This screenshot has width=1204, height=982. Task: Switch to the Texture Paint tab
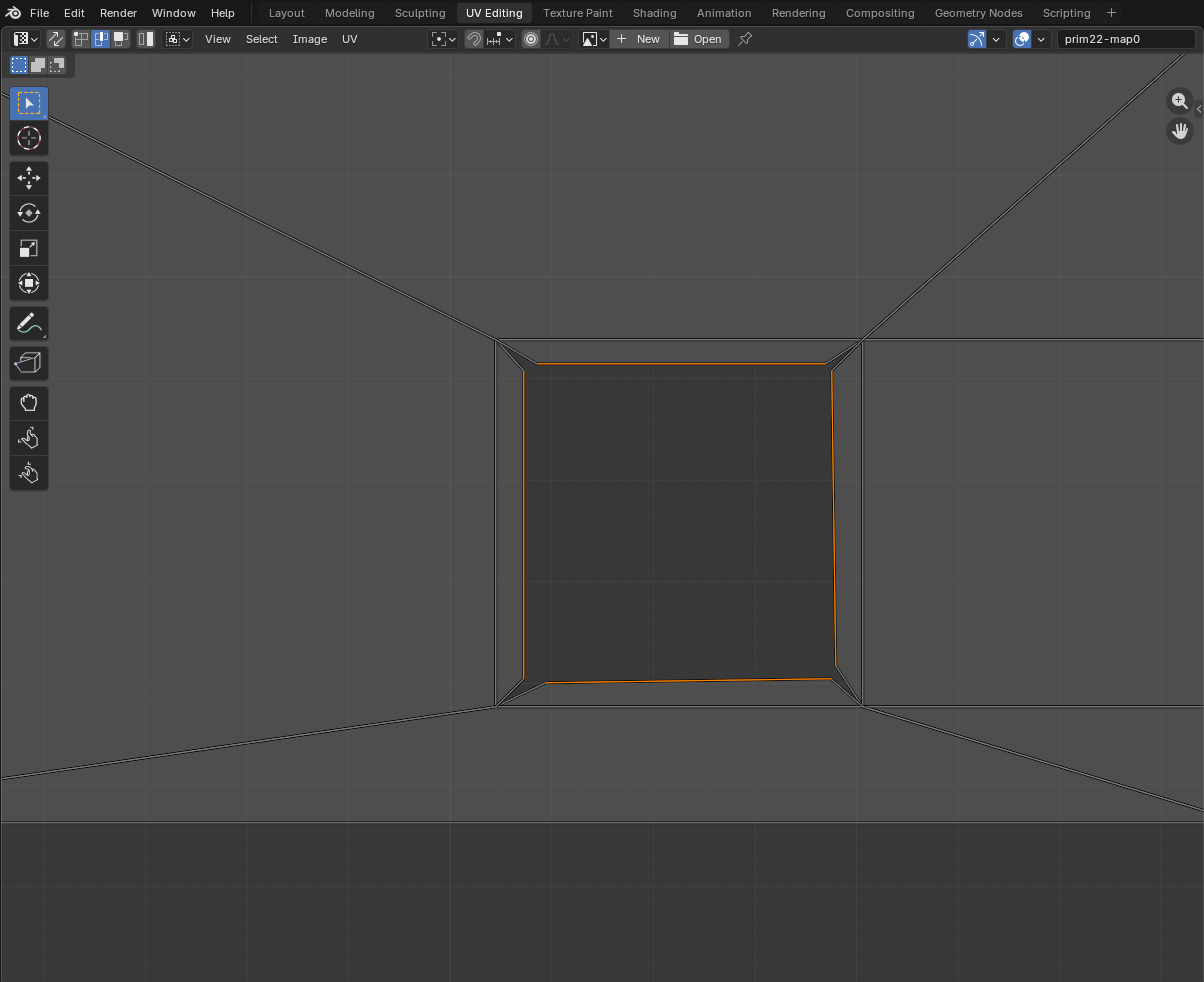point(577,13)
